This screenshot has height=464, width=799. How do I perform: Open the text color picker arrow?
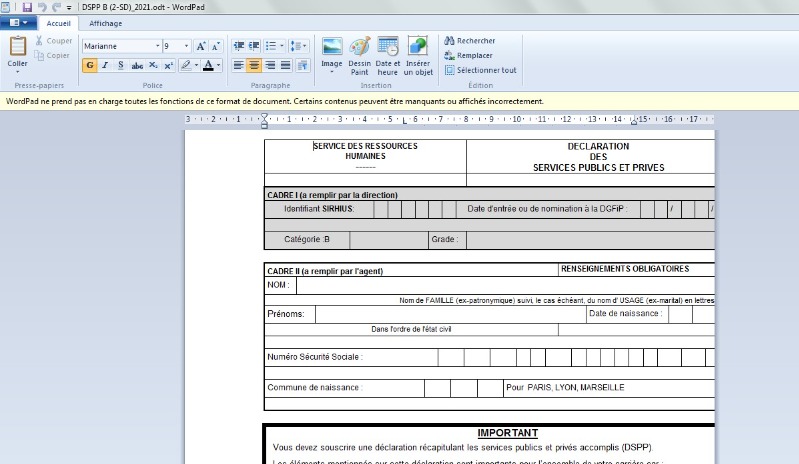219,65
